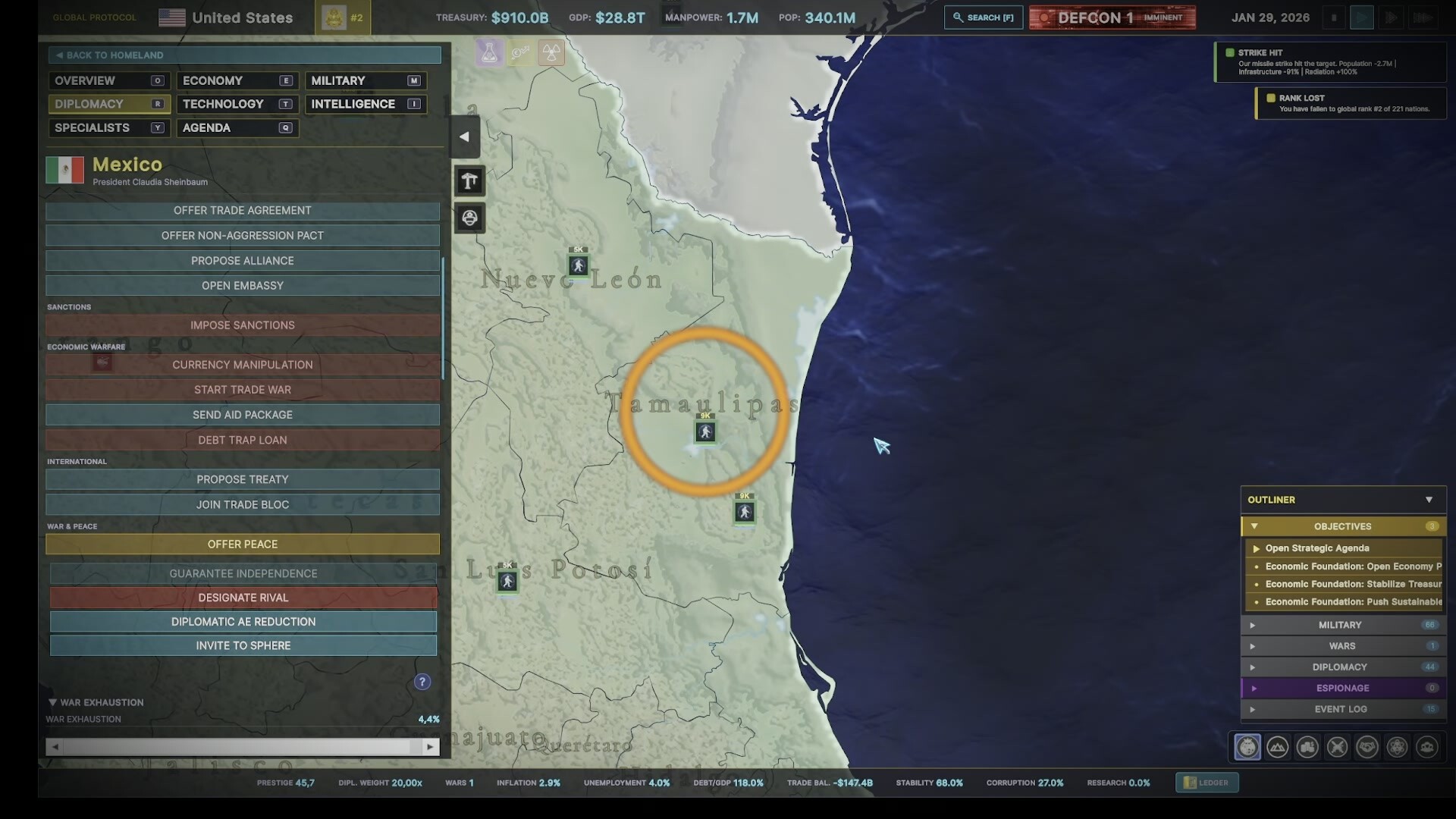Set double speed with fast-forward button
Screen dimensions: 1456x819
pos(1392,17)
